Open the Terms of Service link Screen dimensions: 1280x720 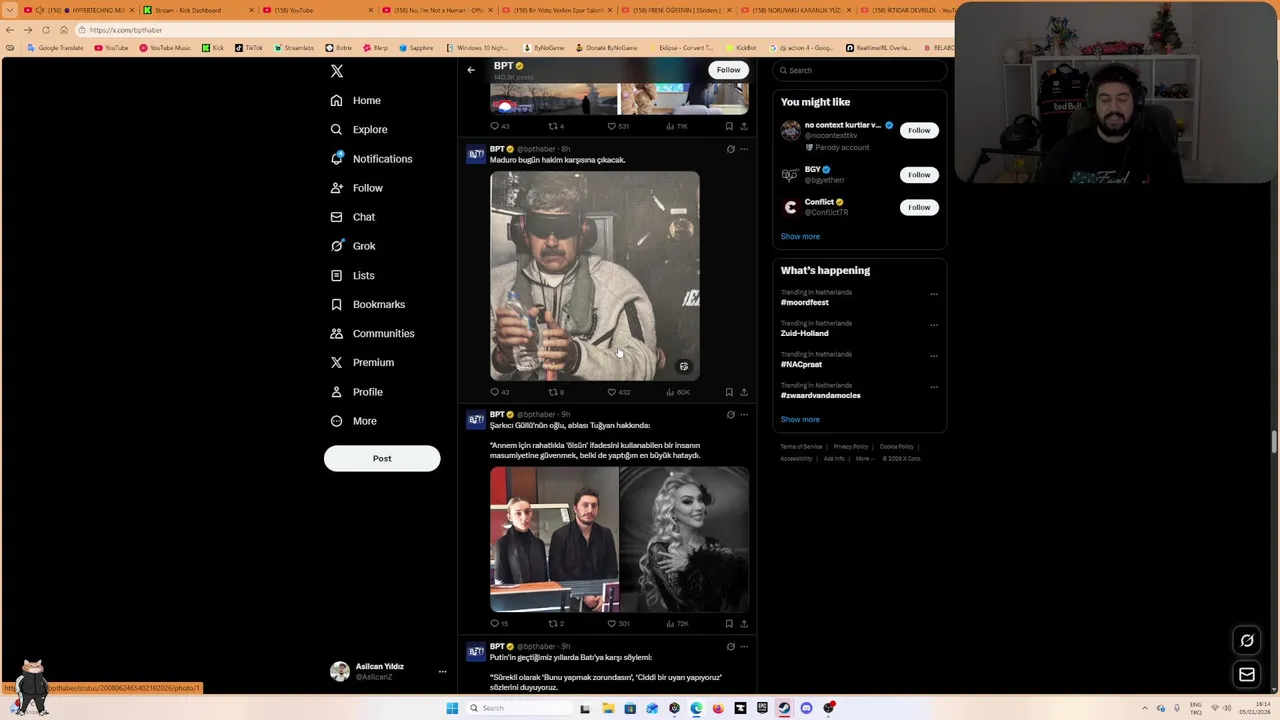tap(801, 447)
